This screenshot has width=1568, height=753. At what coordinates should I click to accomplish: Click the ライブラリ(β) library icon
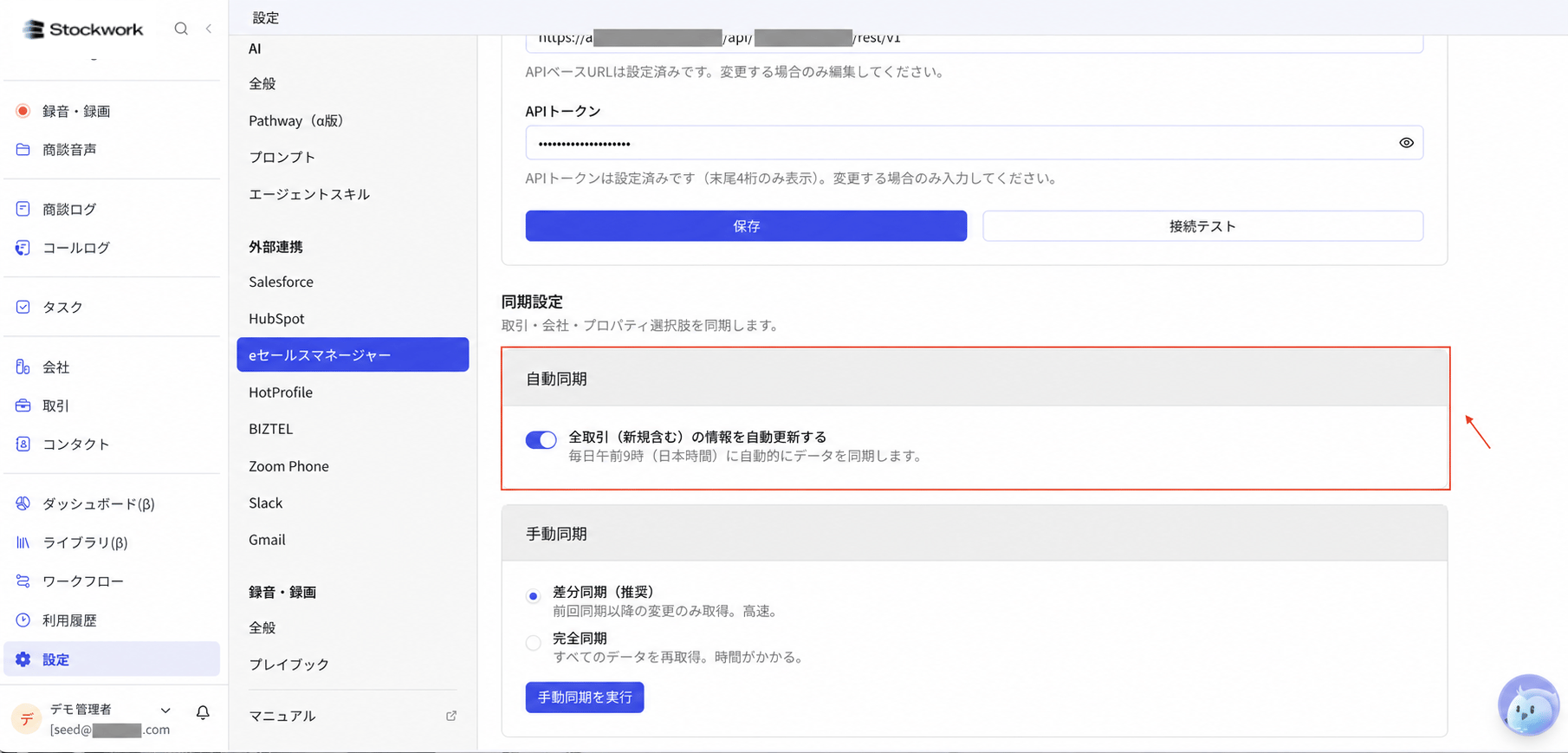(23, 542)
